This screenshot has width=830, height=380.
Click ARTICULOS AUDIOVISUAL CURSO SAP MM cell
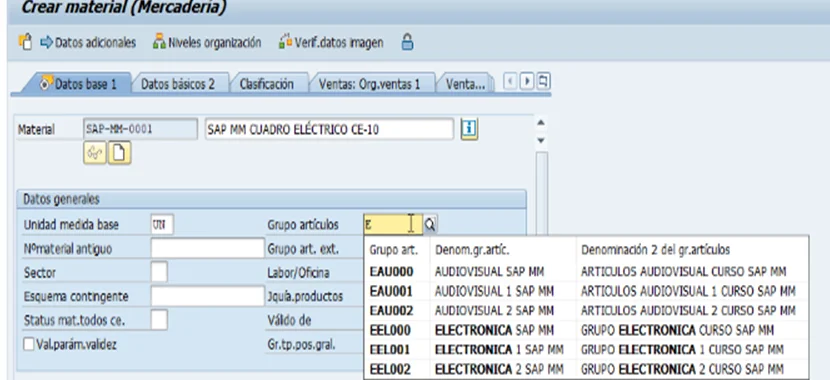click(x=683, y=272)
